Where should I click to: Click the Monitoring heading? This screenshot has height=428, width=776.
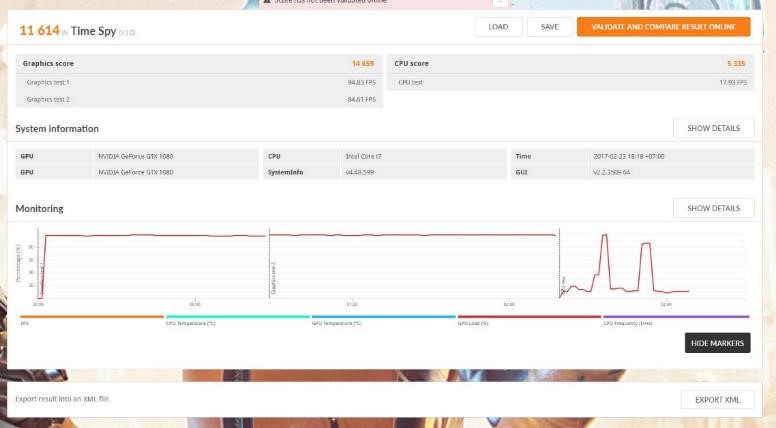39,209
